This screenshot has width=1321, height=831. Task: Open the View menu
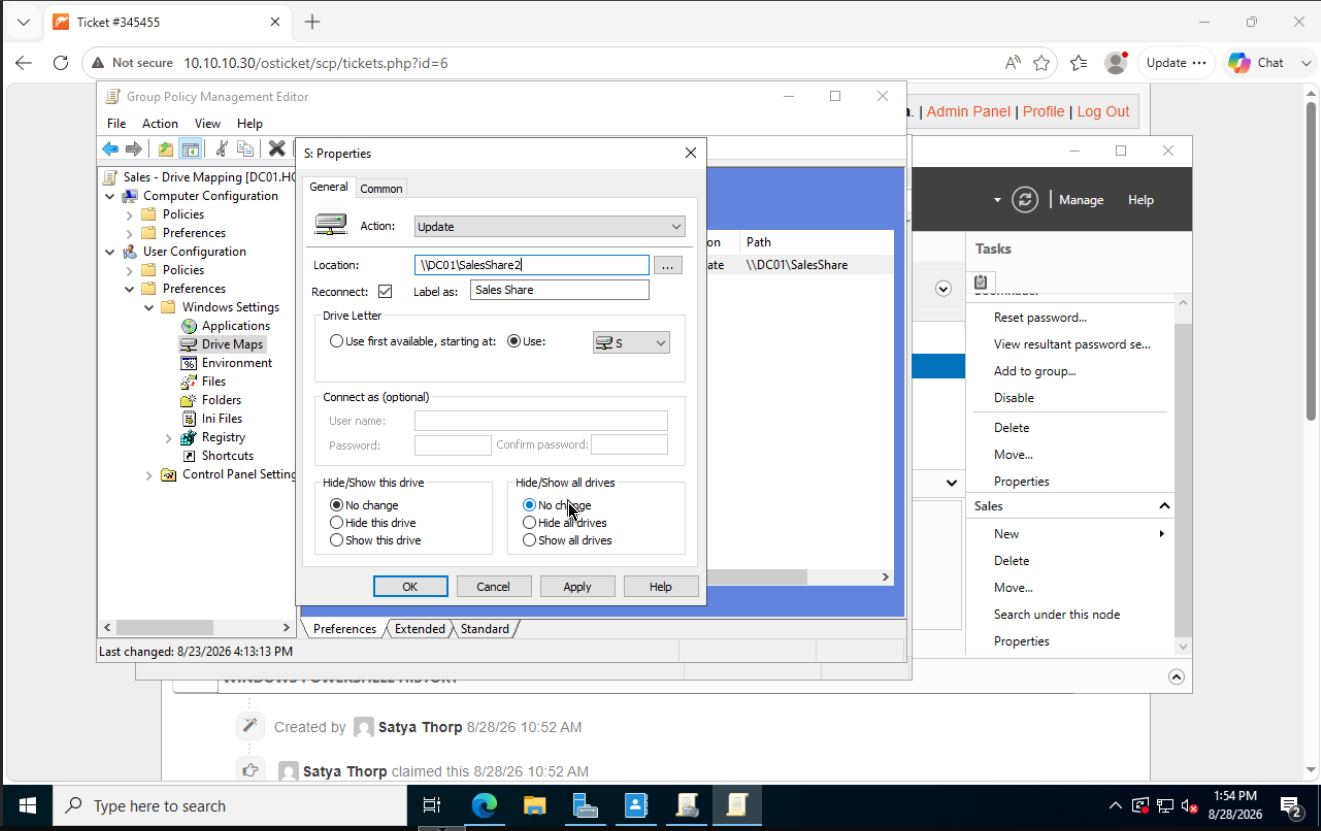tap(207, 124)
